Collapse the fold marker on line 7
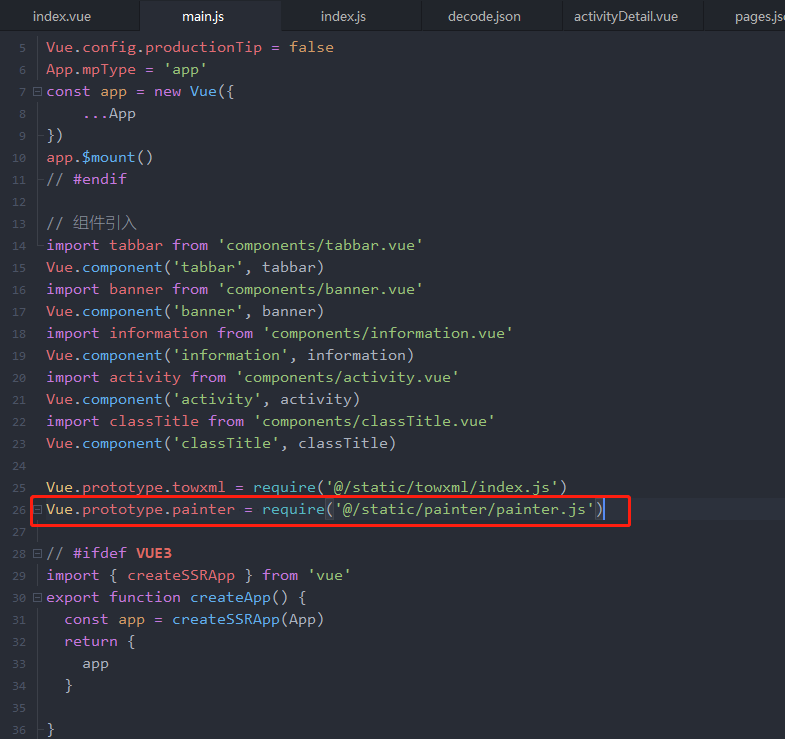 pos(37,92)
